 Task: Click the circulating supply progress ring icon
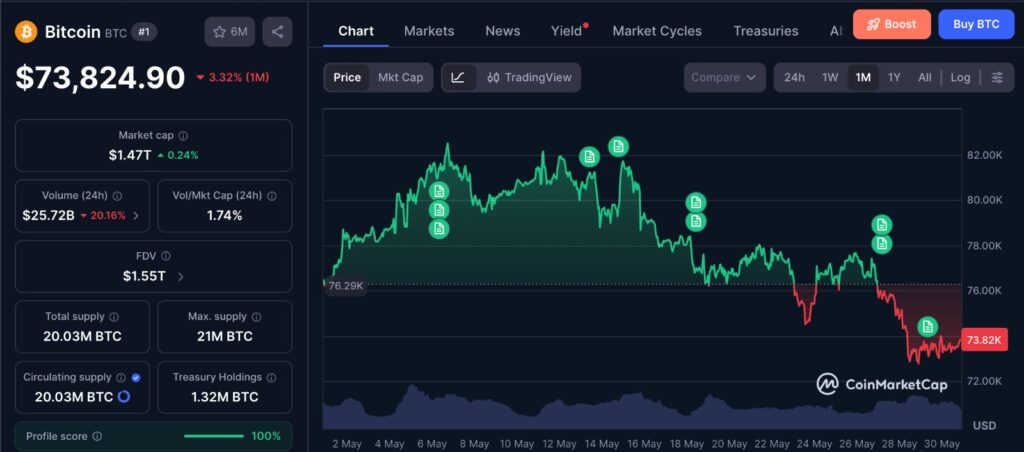pyautogui.click(x=123, y=396)
